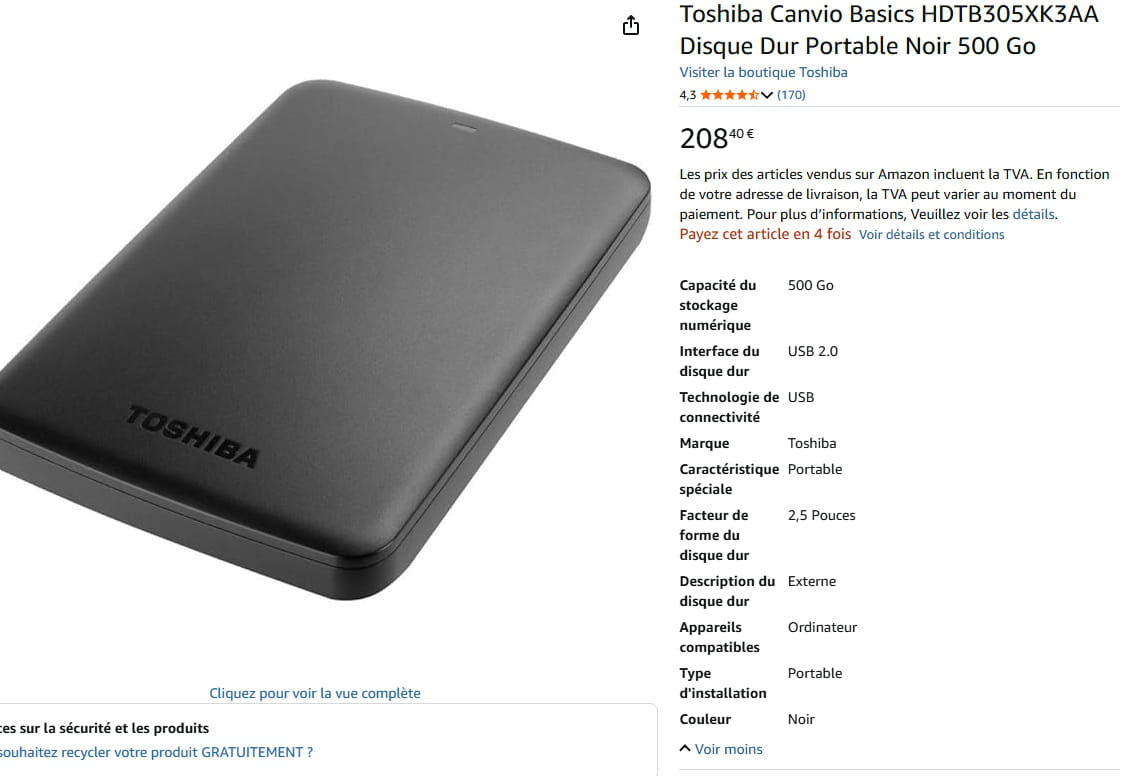Click 'Cliquez pour voir la vue complète'
The image size is (1124, 776).
tap(315, 693)
